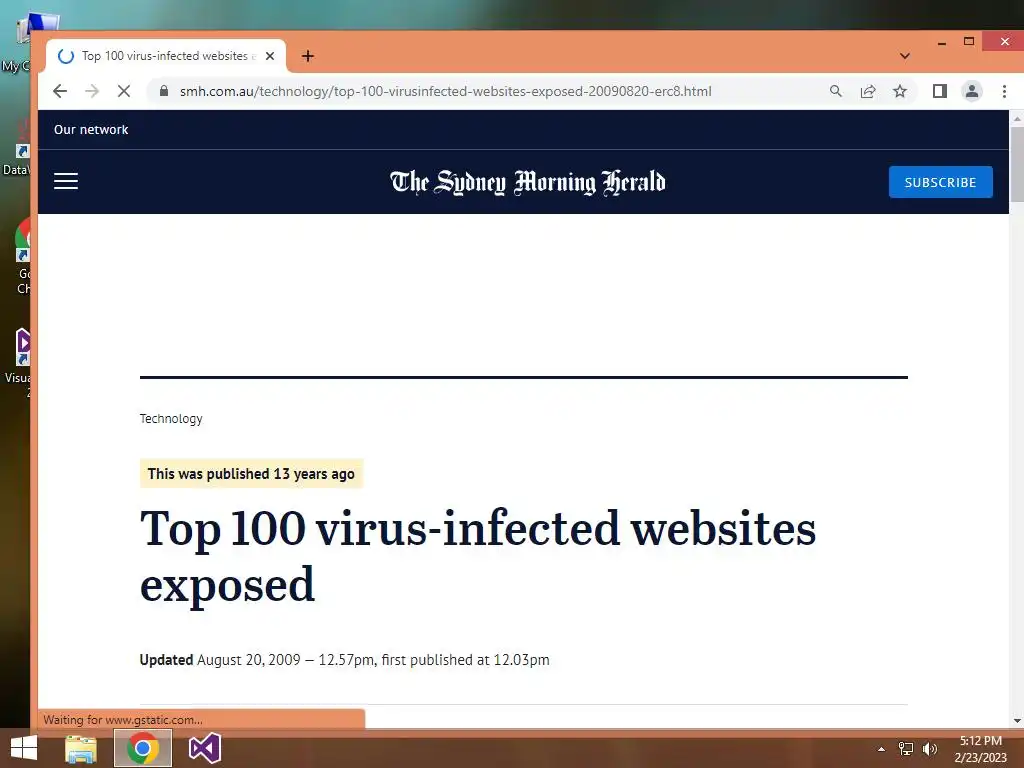Close the 'Top 100 virus-infected websites' tab
Viewport: 1024px width, 768px height.
[x=270, y=56]
